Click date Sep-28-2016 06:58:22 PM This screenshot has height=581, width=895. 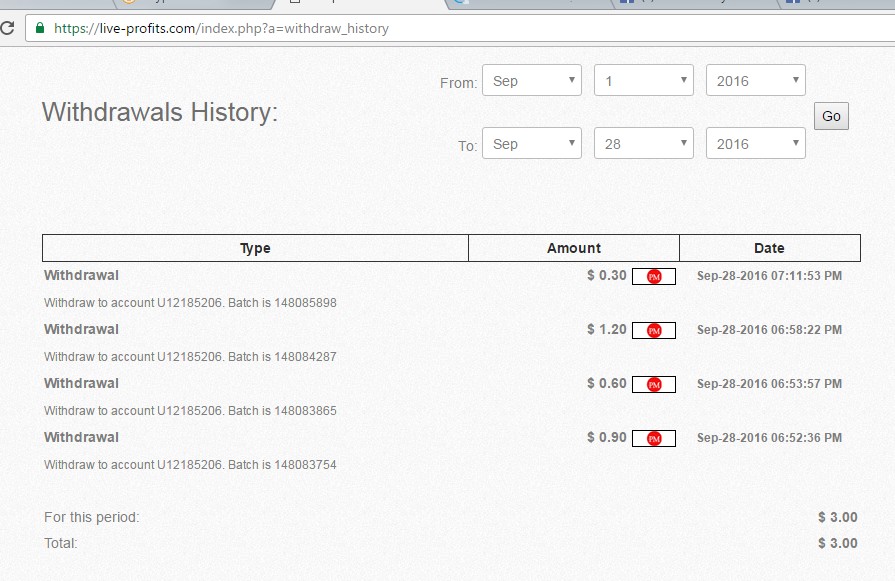[x=769, y=330]
